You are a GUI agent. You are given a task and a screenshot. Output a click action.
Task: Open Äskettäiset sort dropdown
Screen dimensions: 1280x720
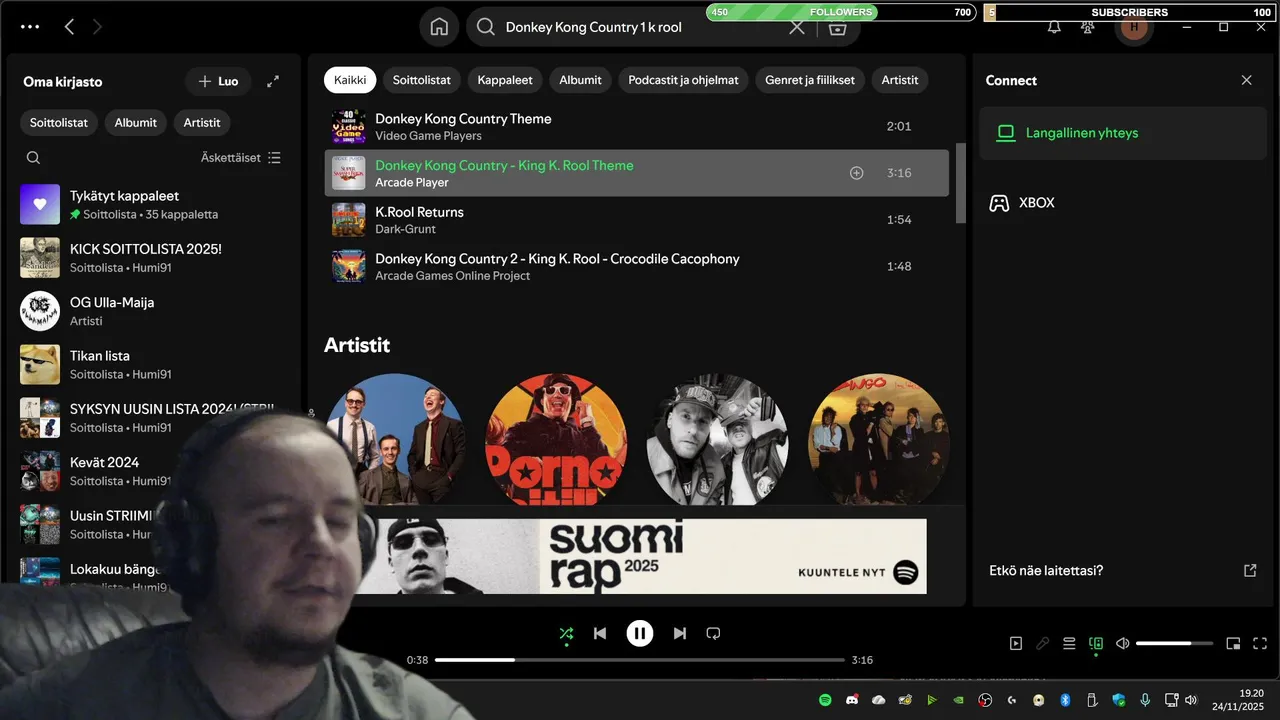241,158
